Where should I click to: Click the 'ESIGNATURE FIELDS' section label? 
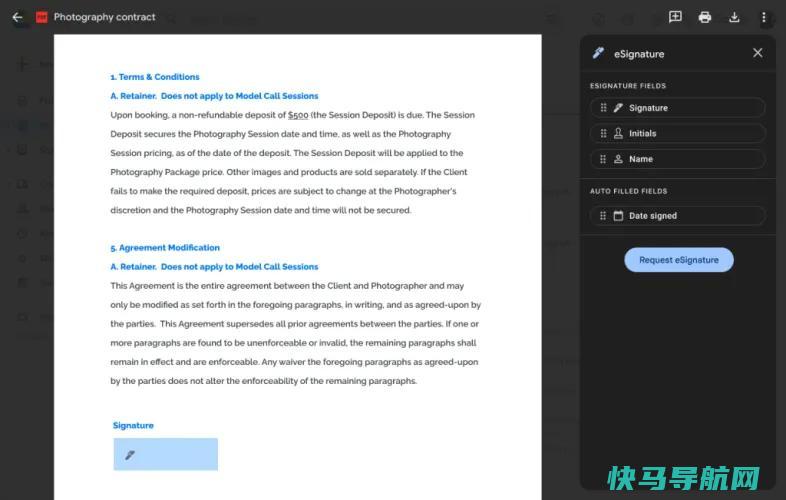(x=628, y=86)
